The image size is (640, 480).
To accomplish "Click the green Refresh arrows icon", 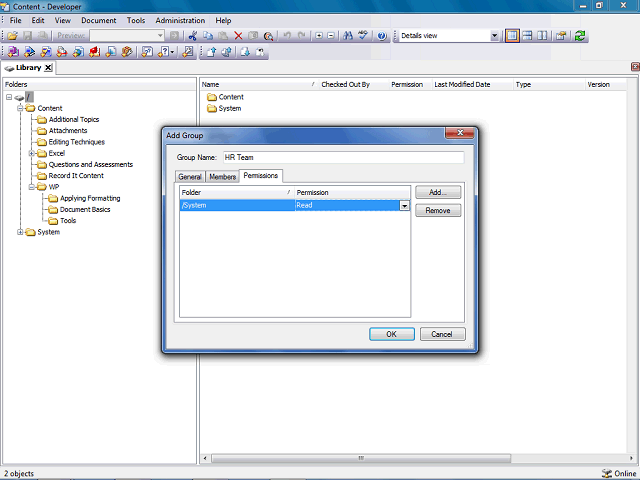I will coord(580,36).
